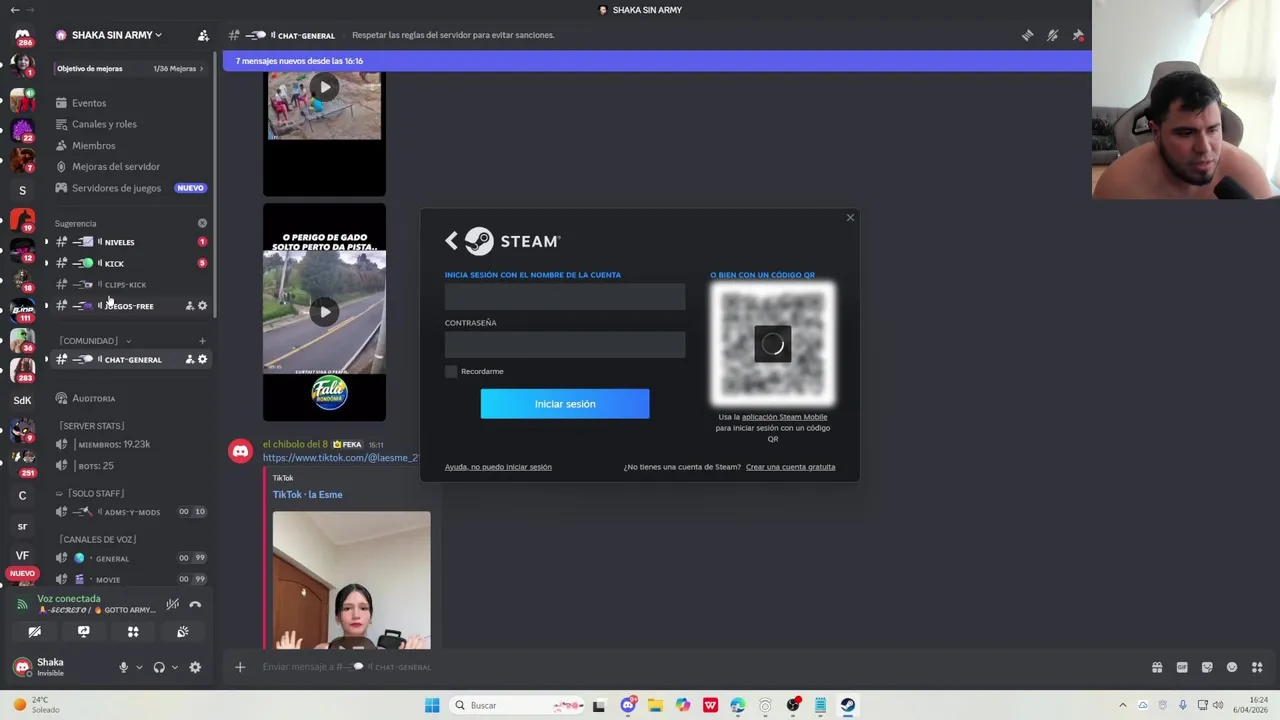Join the GENERAL voice channel
1280x720 pixels.
pos(130,558)
